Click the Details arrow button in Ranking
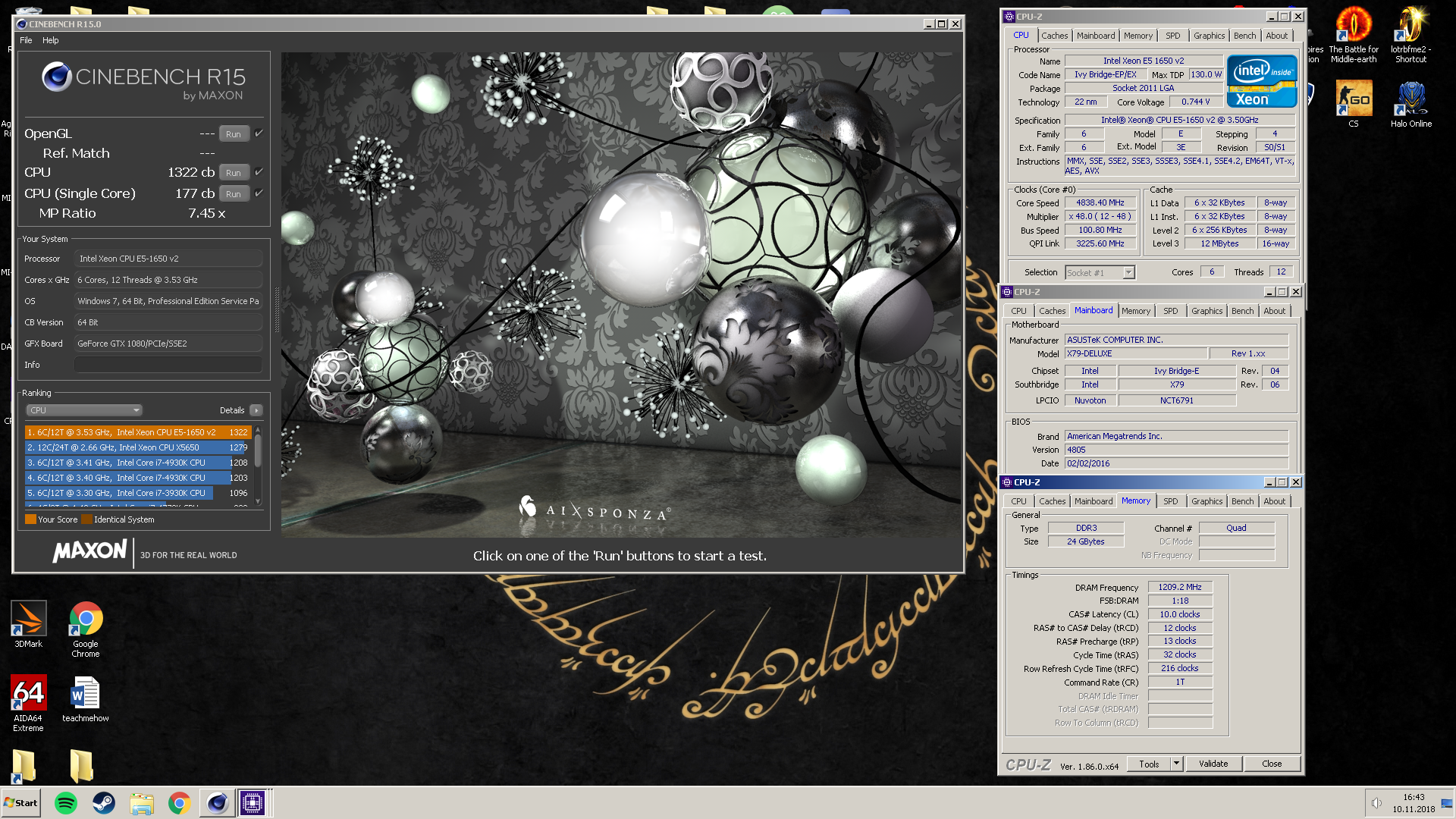Image resolution: width=1456 pixels, height=819 pixels. (x=256, y=410)
